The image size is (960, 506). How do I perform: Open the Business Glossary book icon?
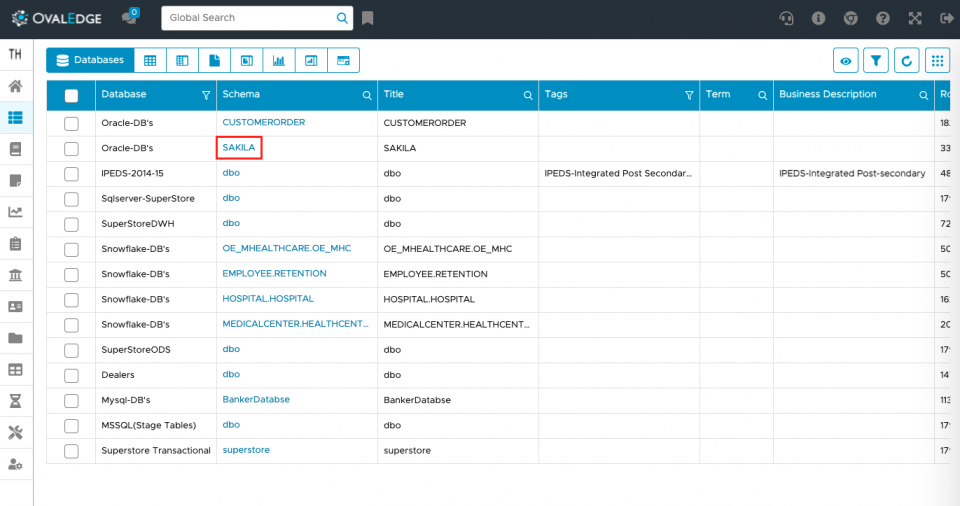(15, 149)
